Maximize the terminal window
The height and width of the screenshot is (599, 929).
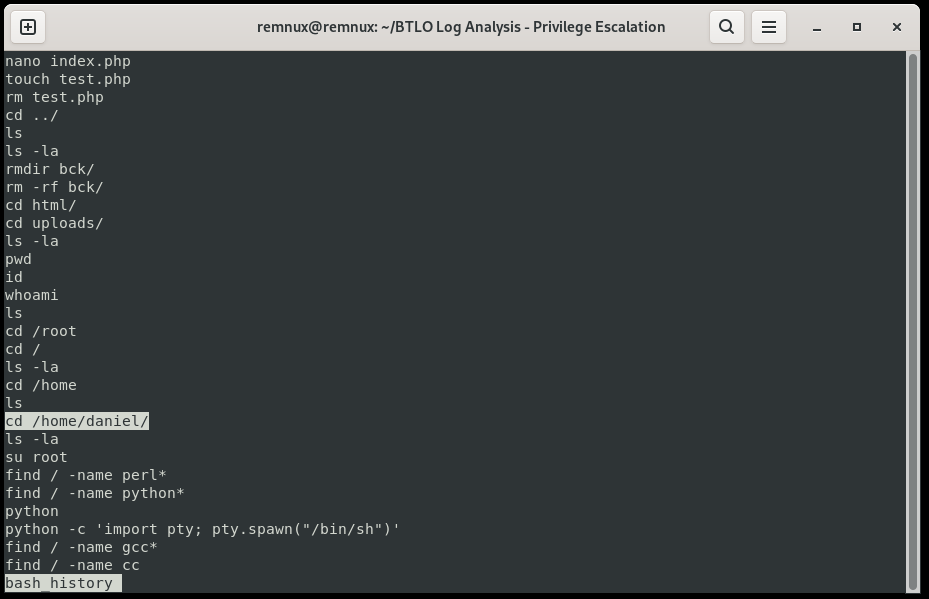(857, 27)
